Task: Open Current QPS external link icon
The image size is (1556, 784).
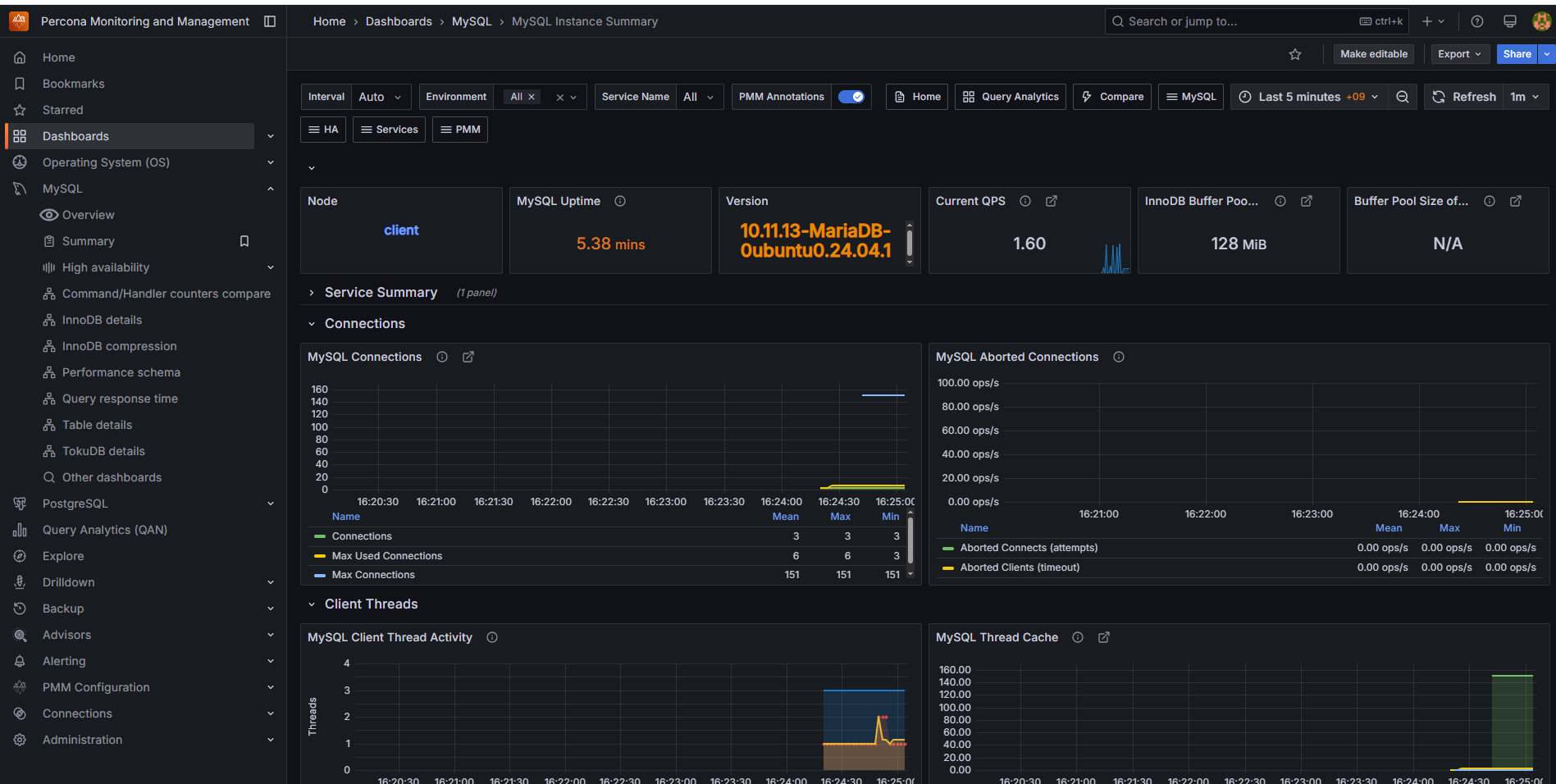Action: coord(1052,201)
